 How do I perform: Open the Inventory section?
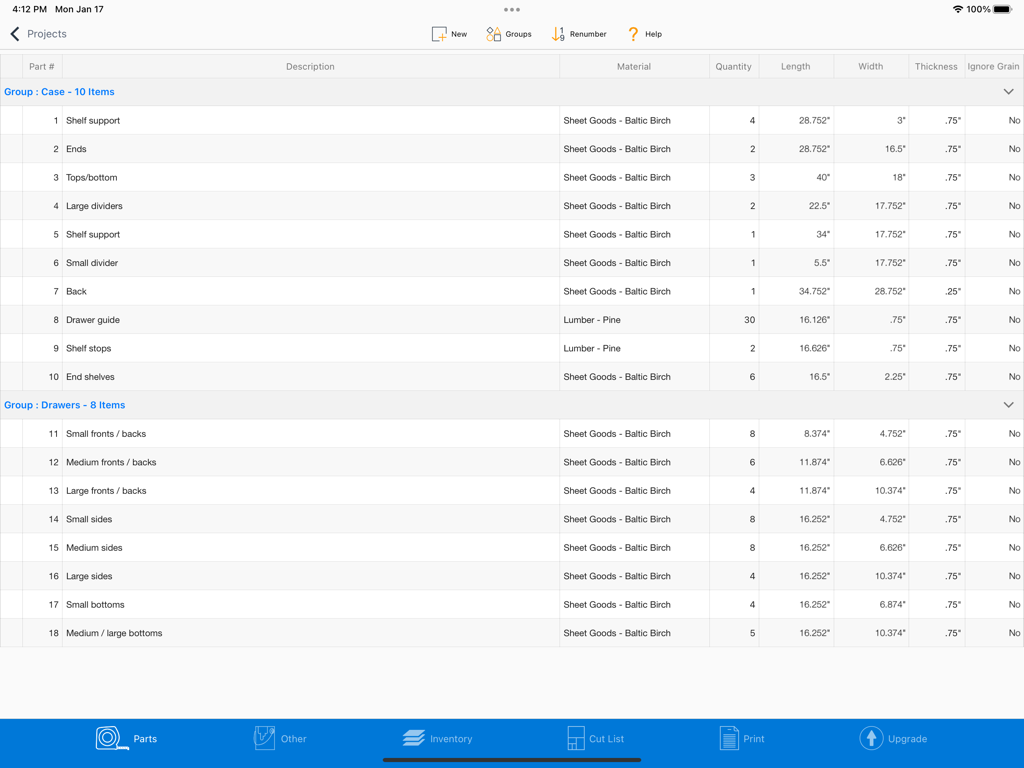click(x=414, y=738)
